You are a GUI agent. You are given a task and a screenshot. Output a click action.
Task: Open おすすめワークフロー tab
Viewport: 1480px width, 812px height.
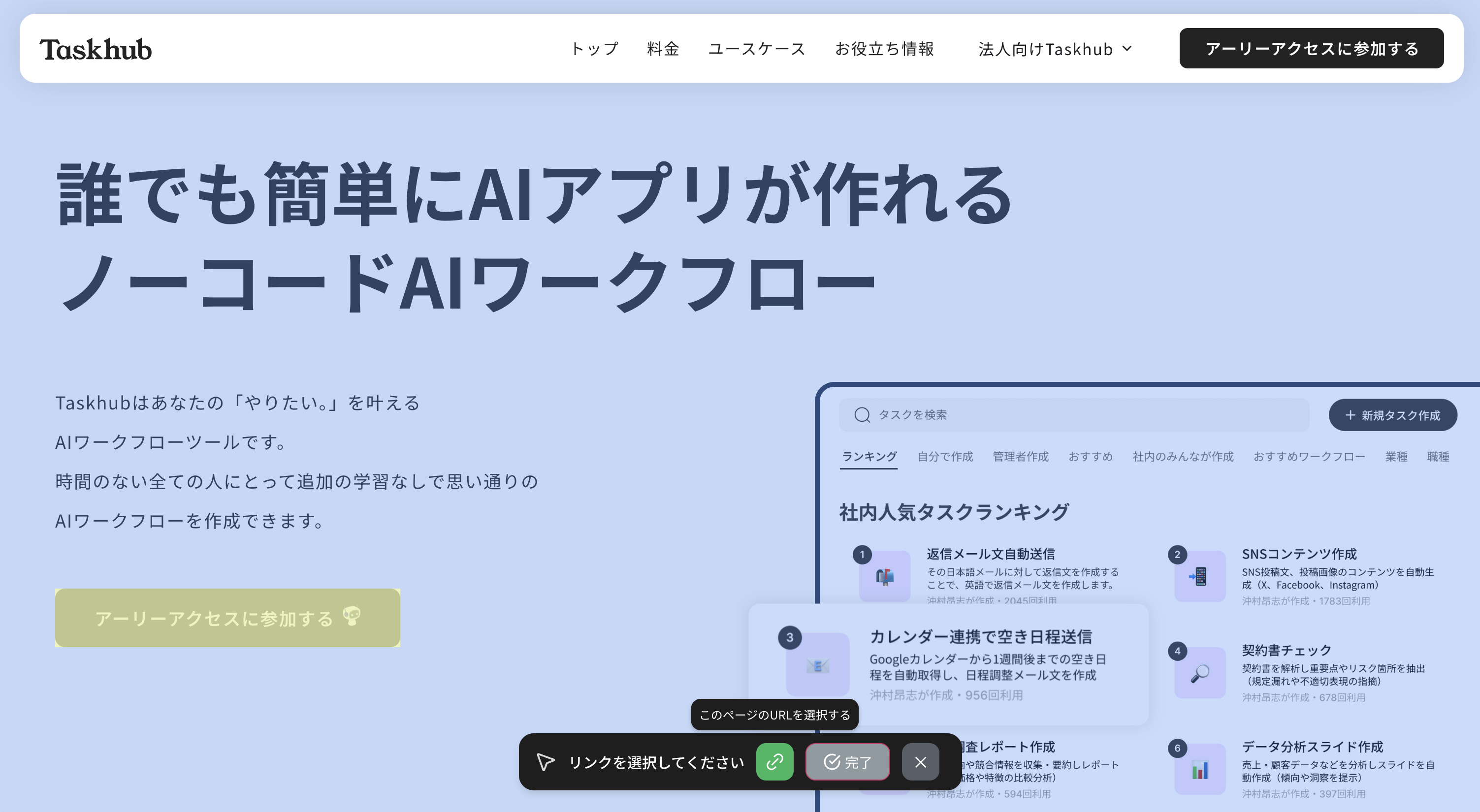1309,457
